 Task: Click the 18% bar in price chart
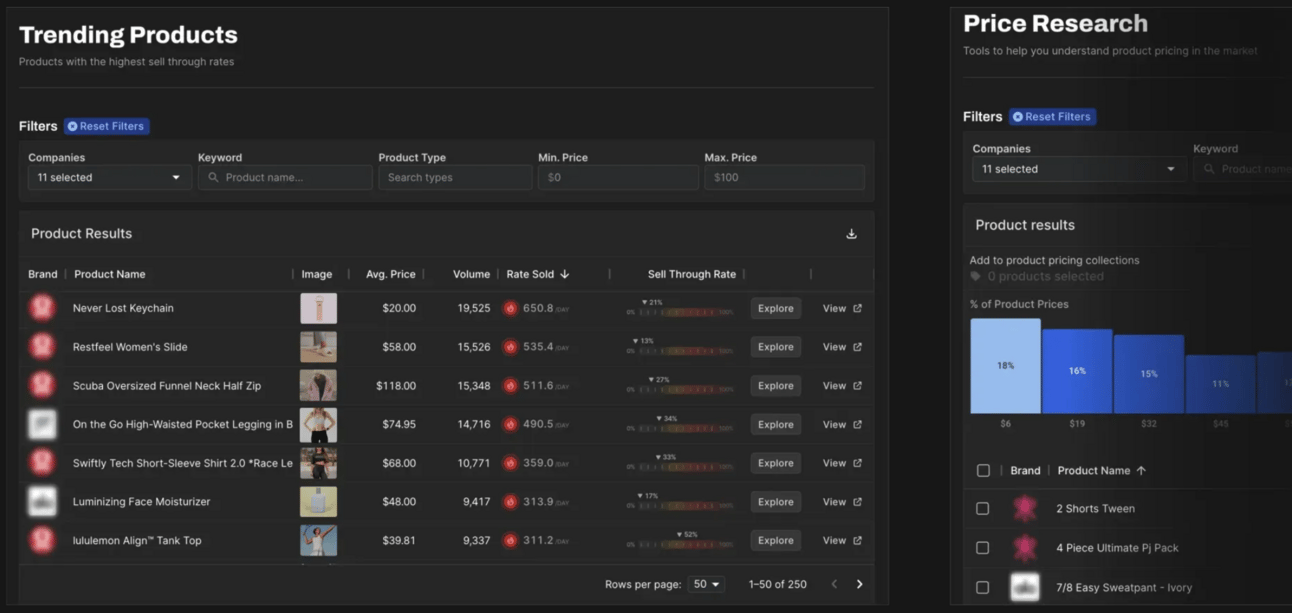[1005, 365]
